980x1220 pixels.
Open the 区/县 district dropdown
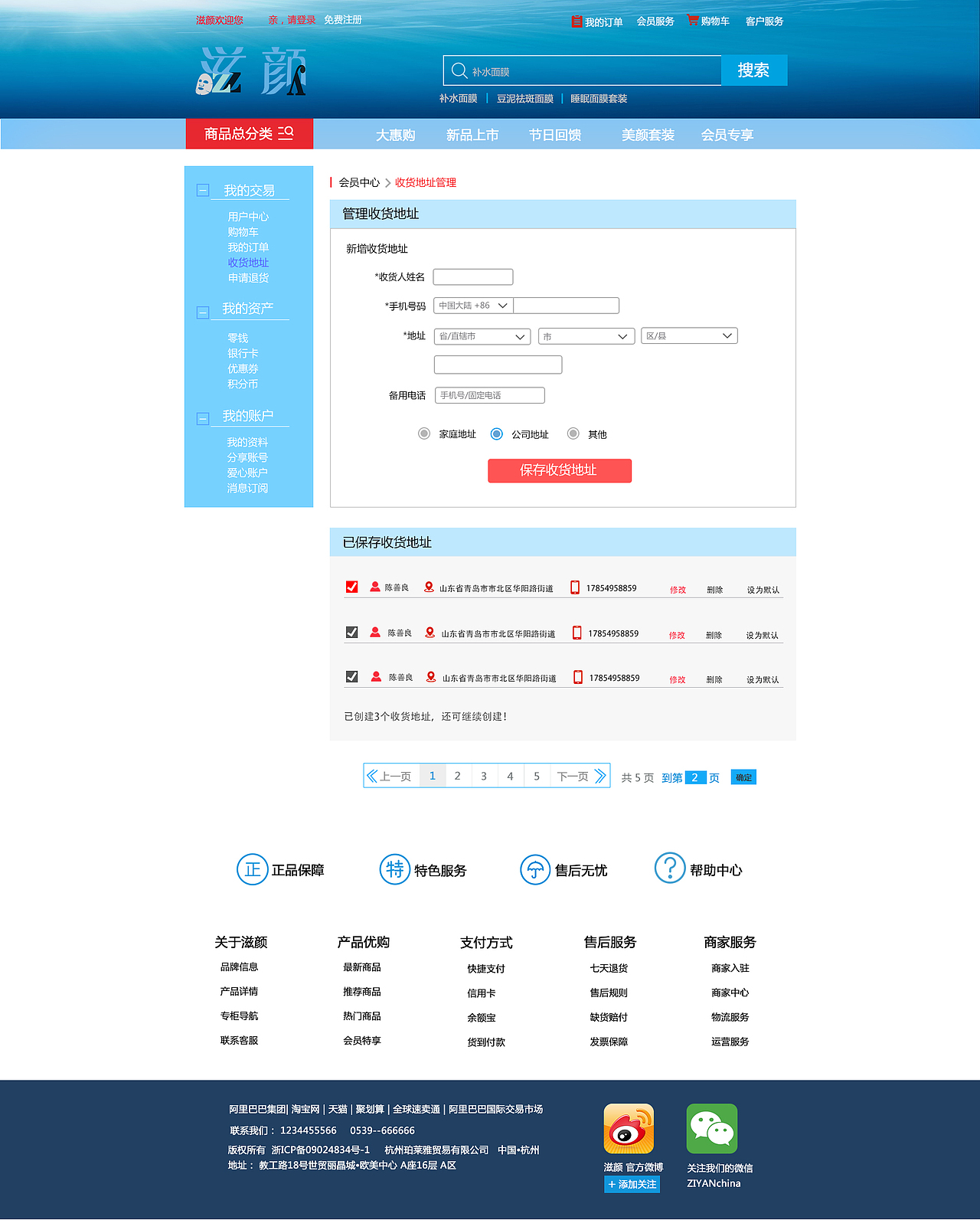click(689, 335)
